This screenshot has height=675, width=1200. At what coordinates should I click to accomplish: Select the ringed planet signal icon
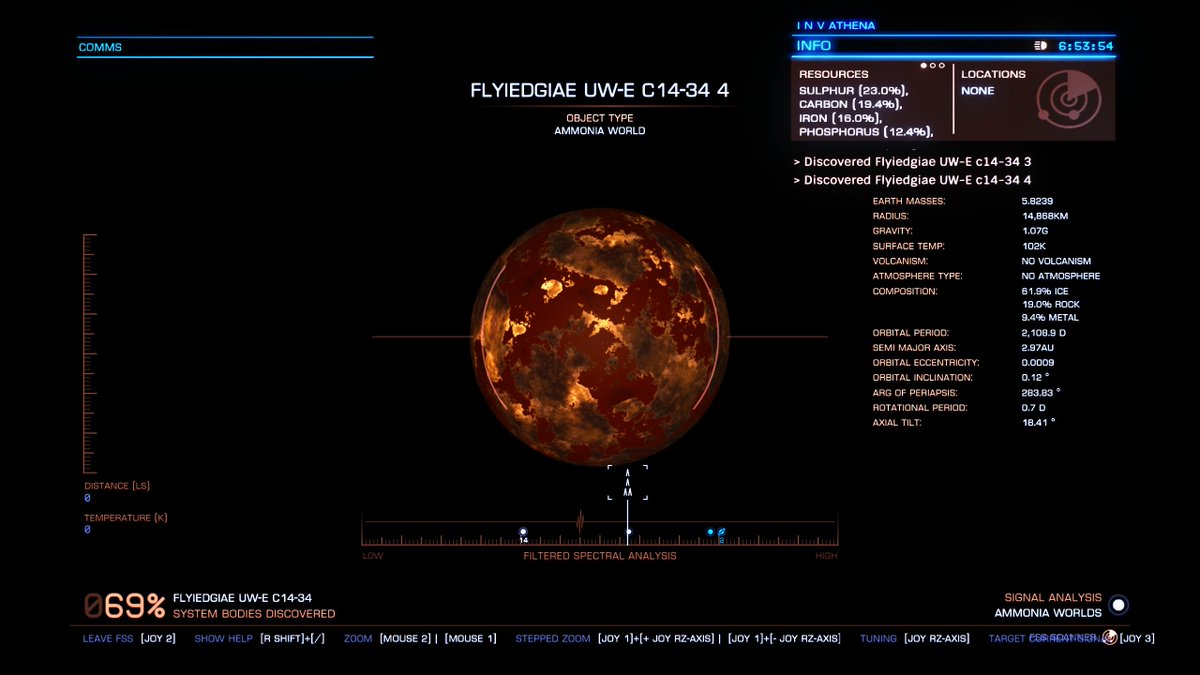pos(721,532)
